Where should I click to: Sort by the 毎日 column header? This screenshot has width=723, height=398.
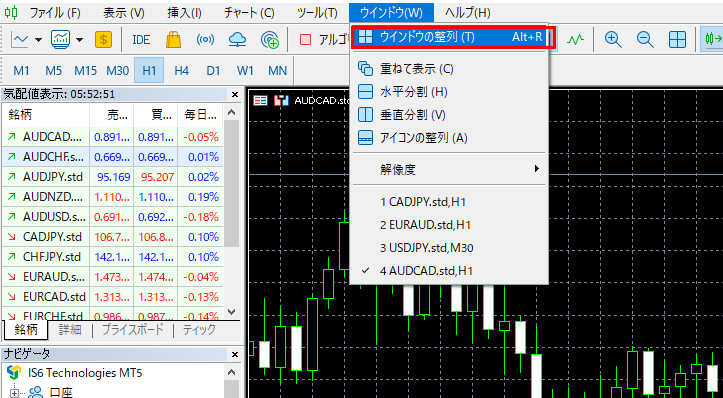200,114
